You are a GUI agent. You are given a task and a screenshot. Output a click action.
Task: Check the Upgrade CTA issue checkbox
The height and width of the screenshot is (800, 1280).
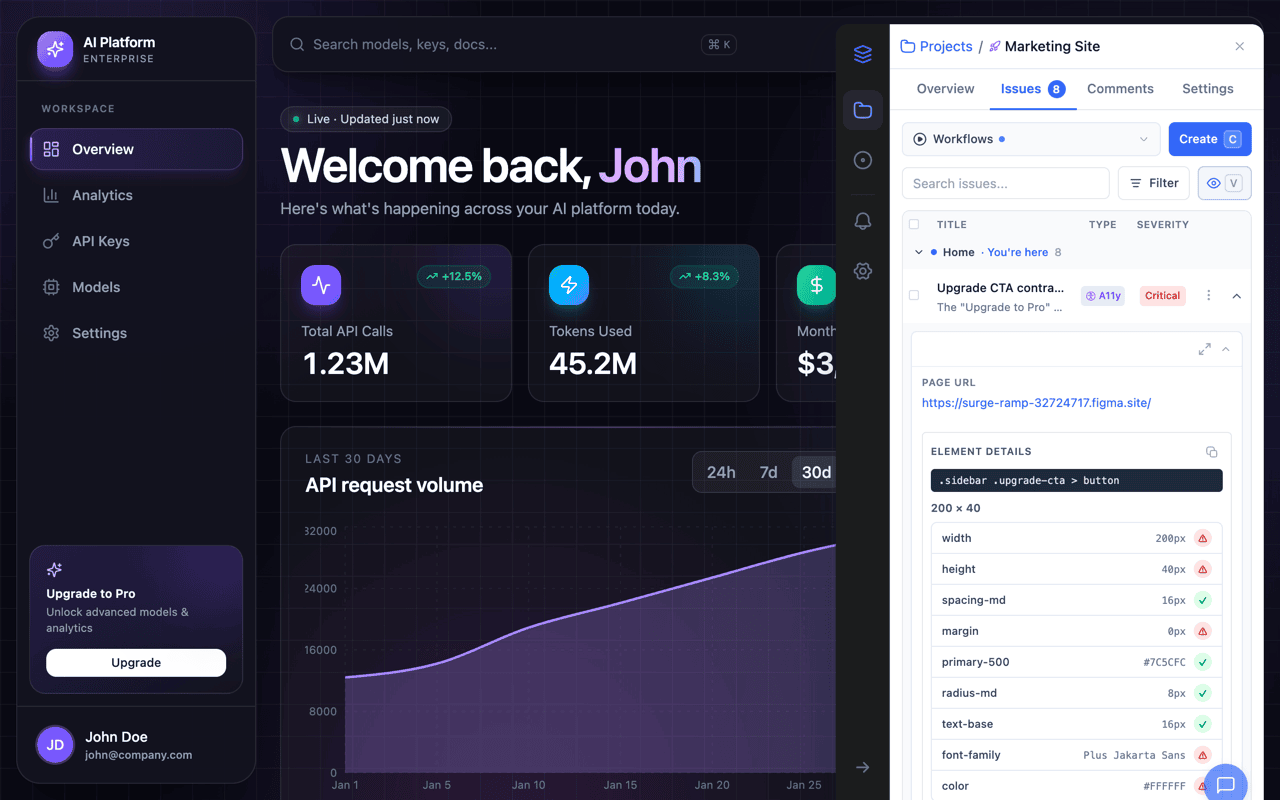[914, 295]
